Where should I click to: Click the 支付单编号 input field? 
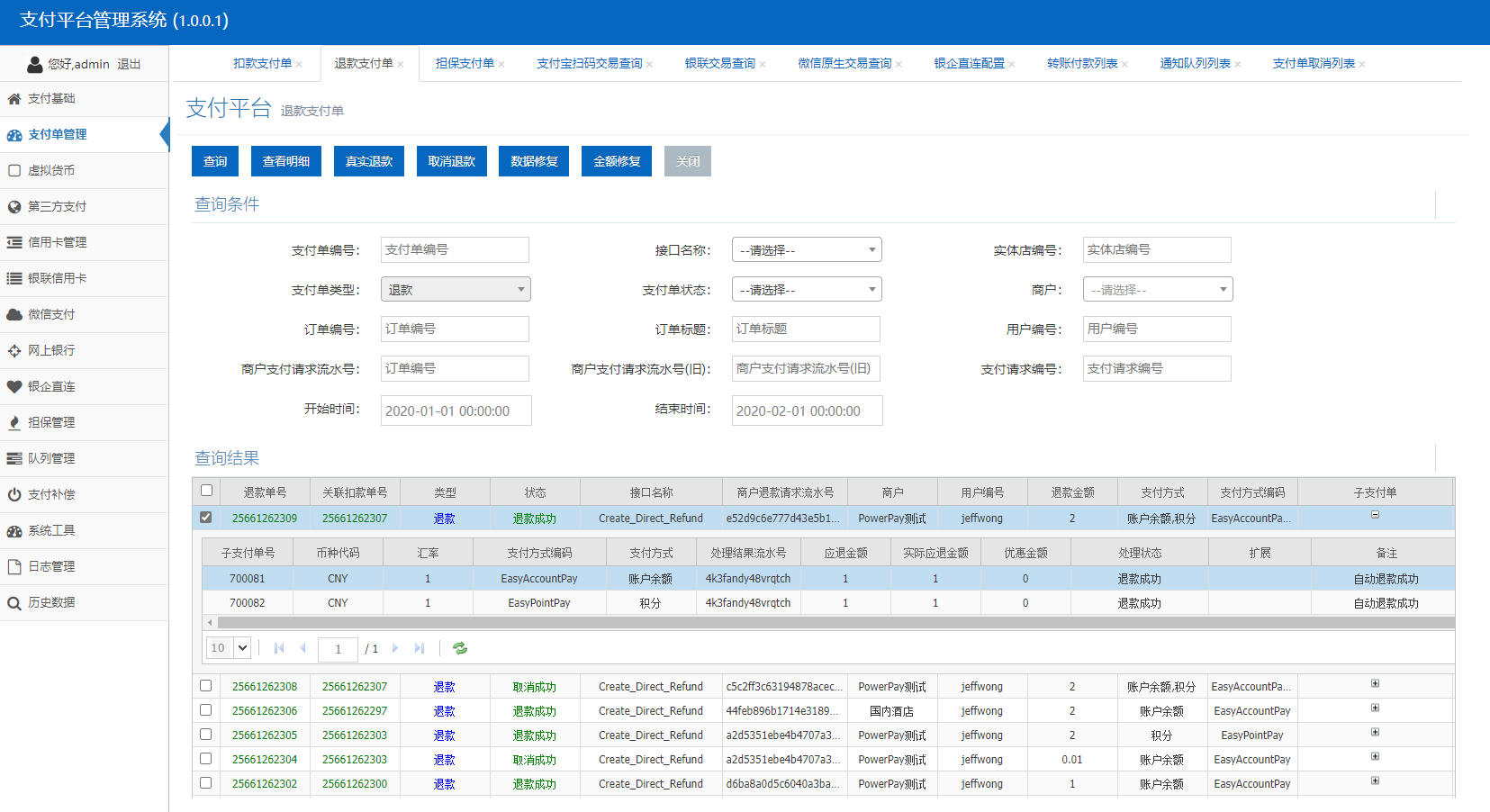pos(455,249)
